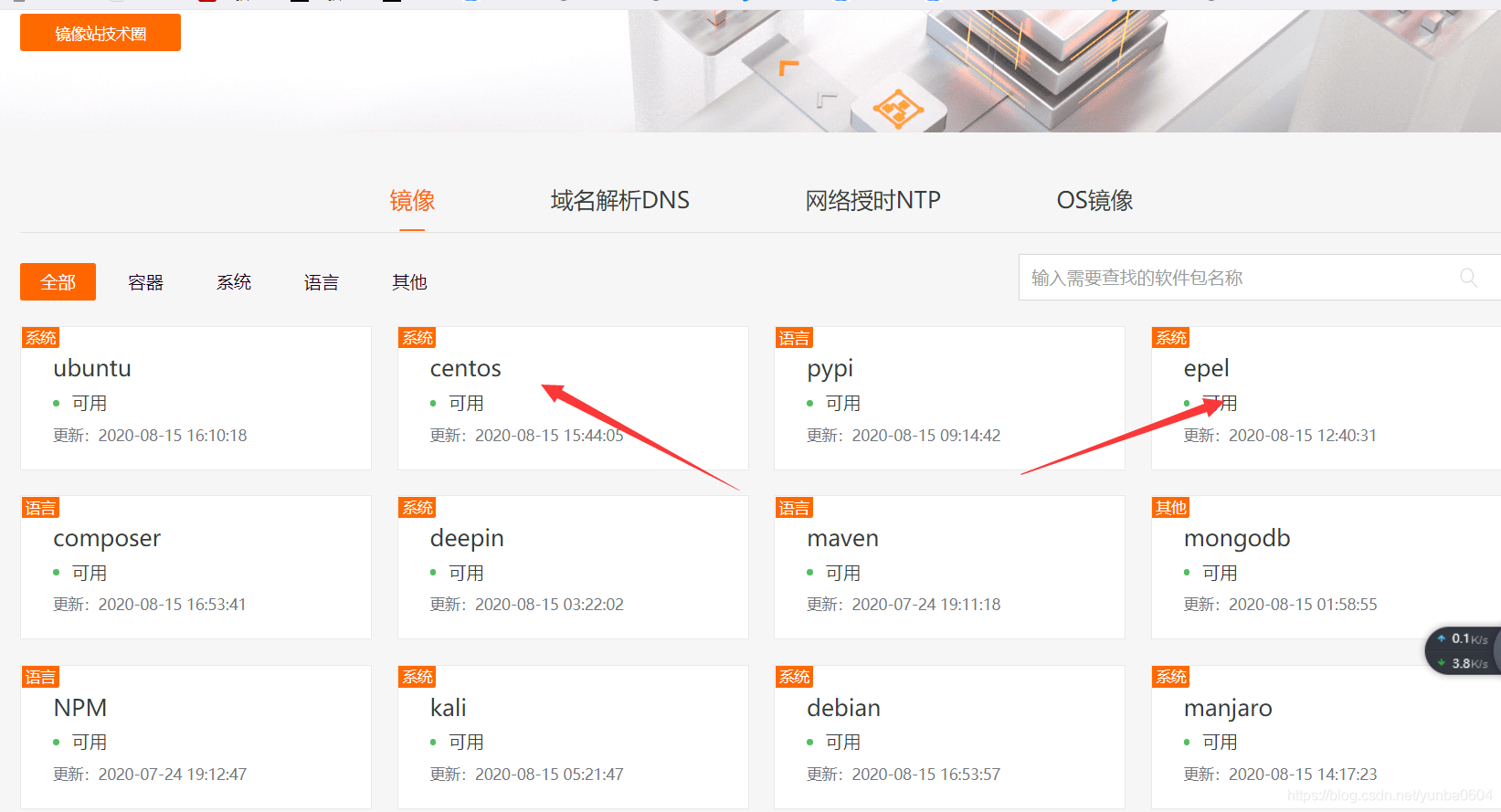Switch to the 镜像 tab
Image resolution: width=1501 pixels, height=812 pixels.
412,200
